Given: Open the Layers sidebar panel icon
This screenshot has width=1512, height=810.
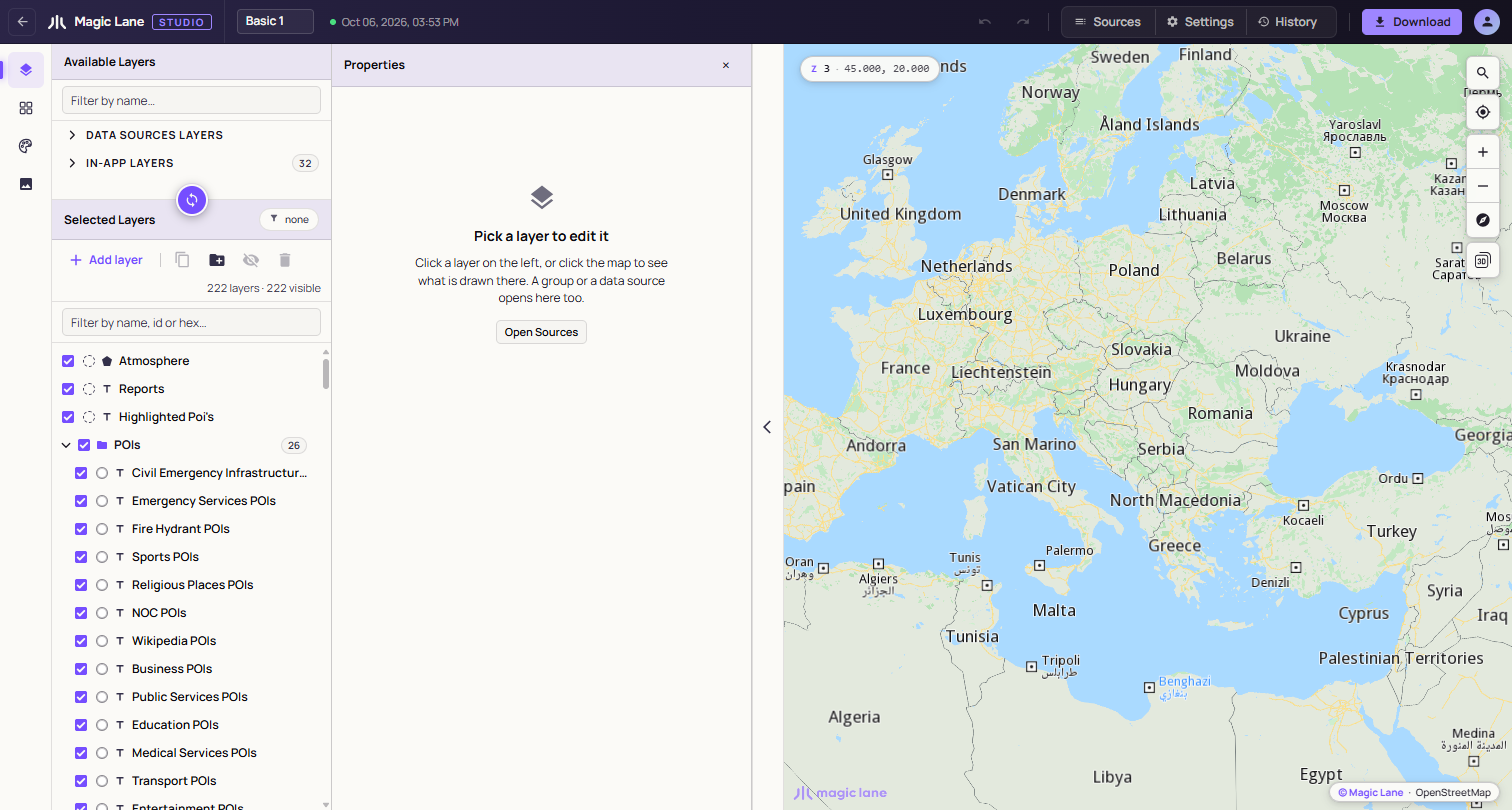Looking at the screenshot, I should coord(26,70).
